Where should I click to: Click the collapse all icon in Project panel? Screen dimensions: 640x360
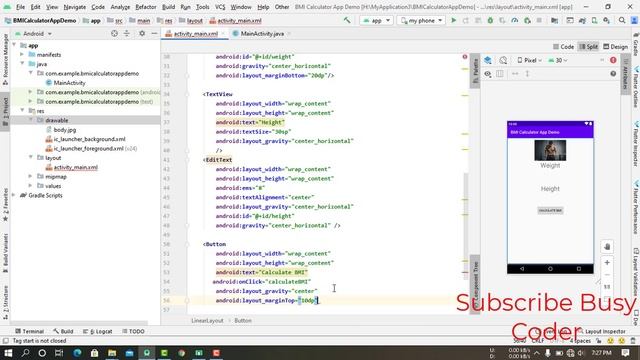click(x=127, y=33)
